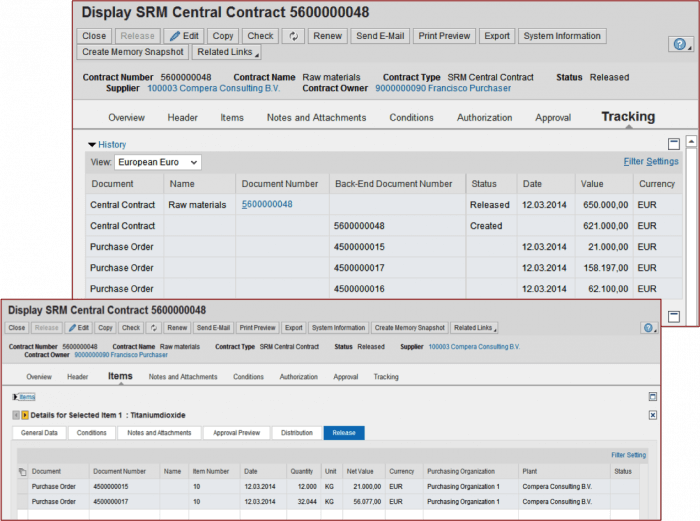Open Notes and Attachments tab in the Tracking window

317,118
